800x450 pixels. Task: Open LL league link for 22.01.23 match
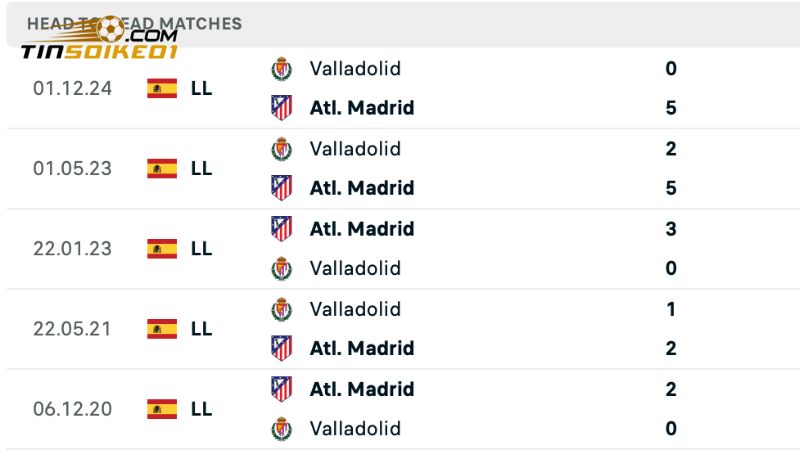click(x=201, y=248)
